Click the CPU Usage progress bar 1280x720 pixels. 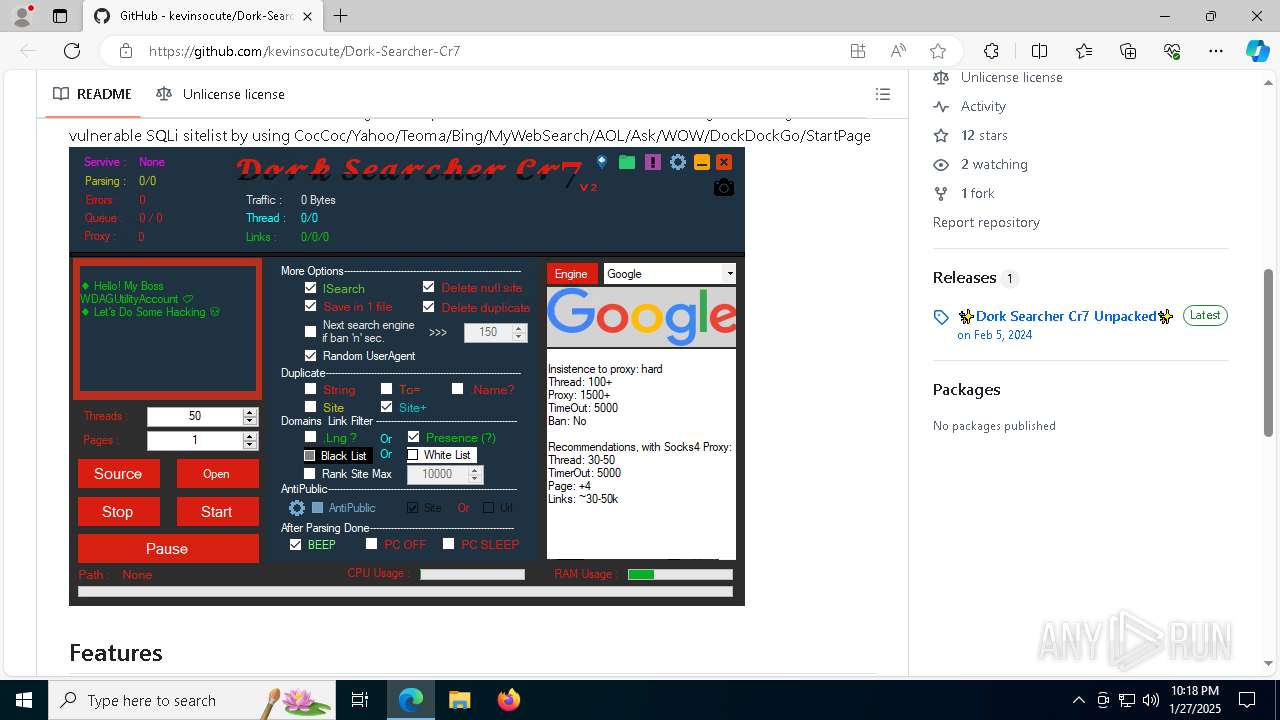472,574
